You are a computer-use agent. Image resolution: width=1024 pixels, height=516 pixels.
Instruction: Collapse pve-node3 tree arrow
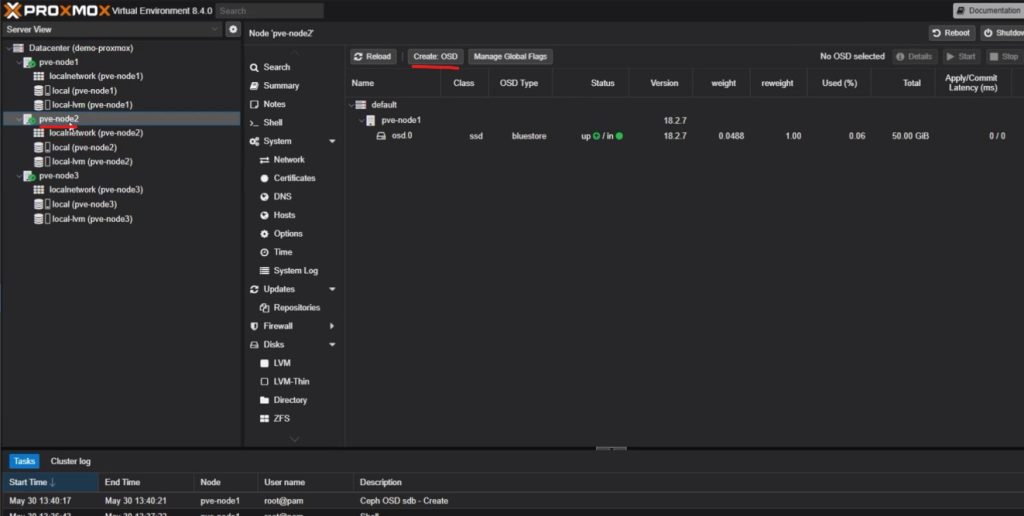[18, 176]
